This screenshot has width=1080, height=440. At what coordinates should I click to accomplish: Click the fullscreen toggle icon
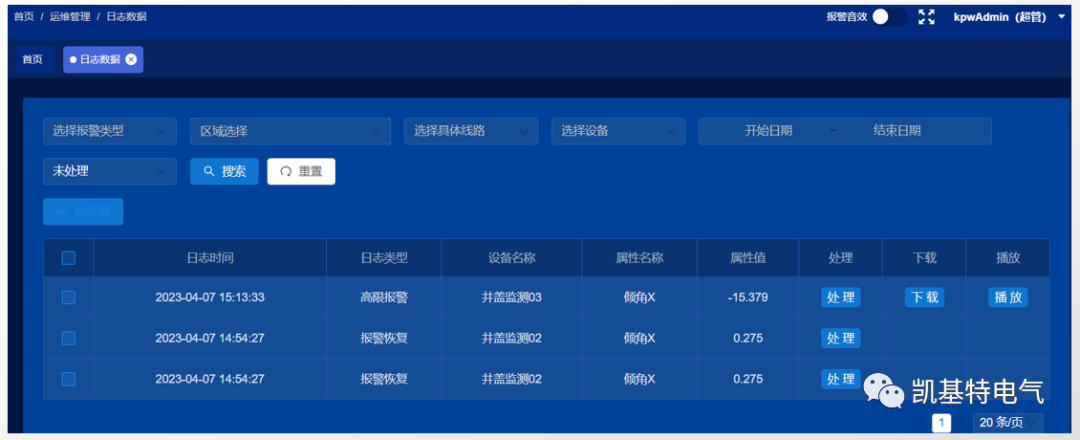pos(926,17)
